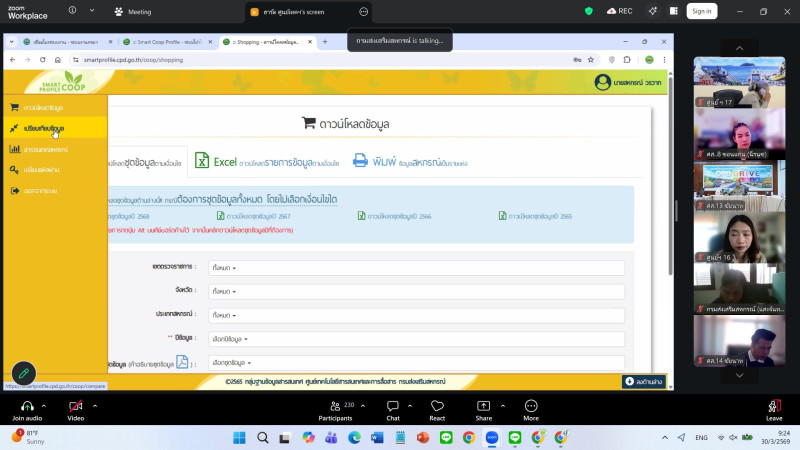Click the Zoom Share screen button
This screenshot has height=450, width=800.
pos(484,410)
